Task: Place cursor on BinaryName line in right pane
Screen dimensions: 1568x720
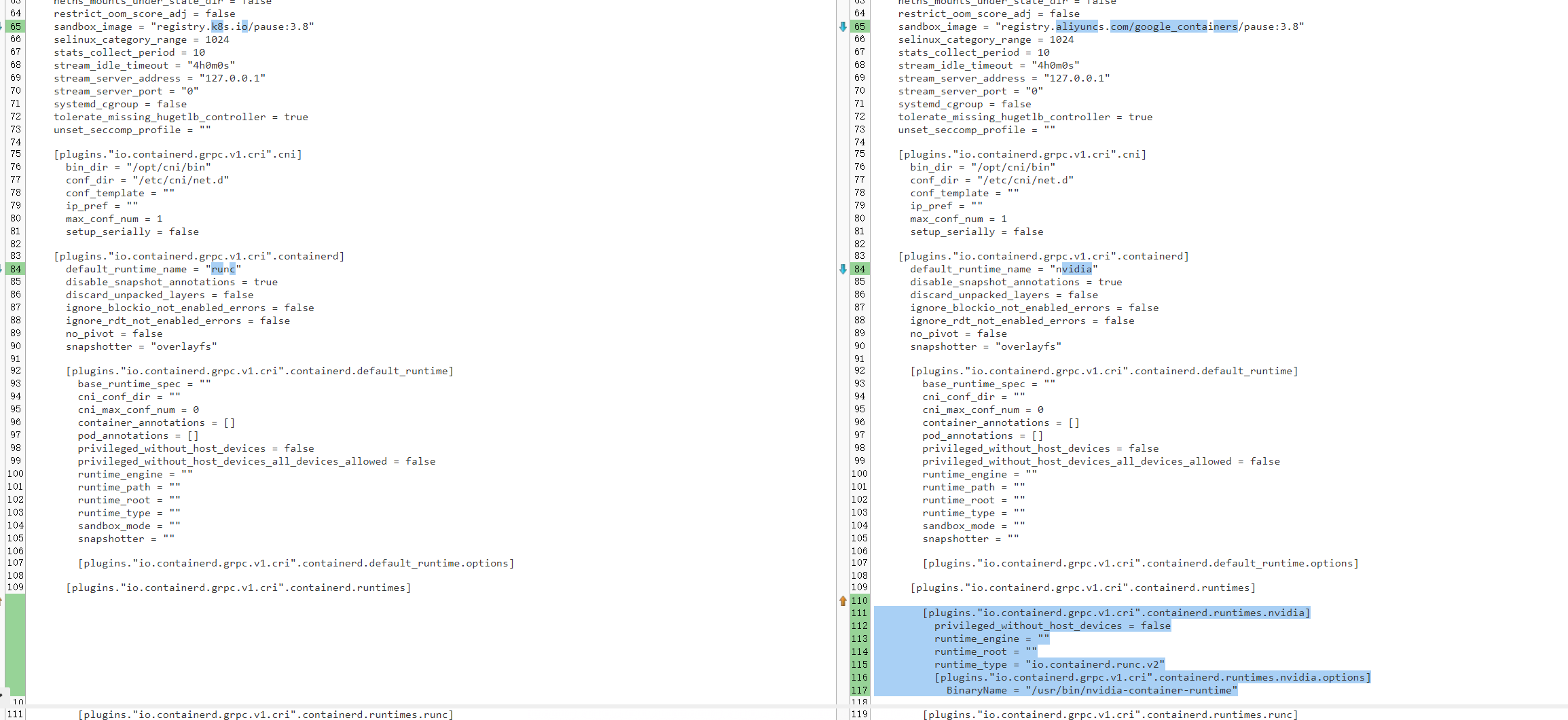Action: click(1091, 690)
